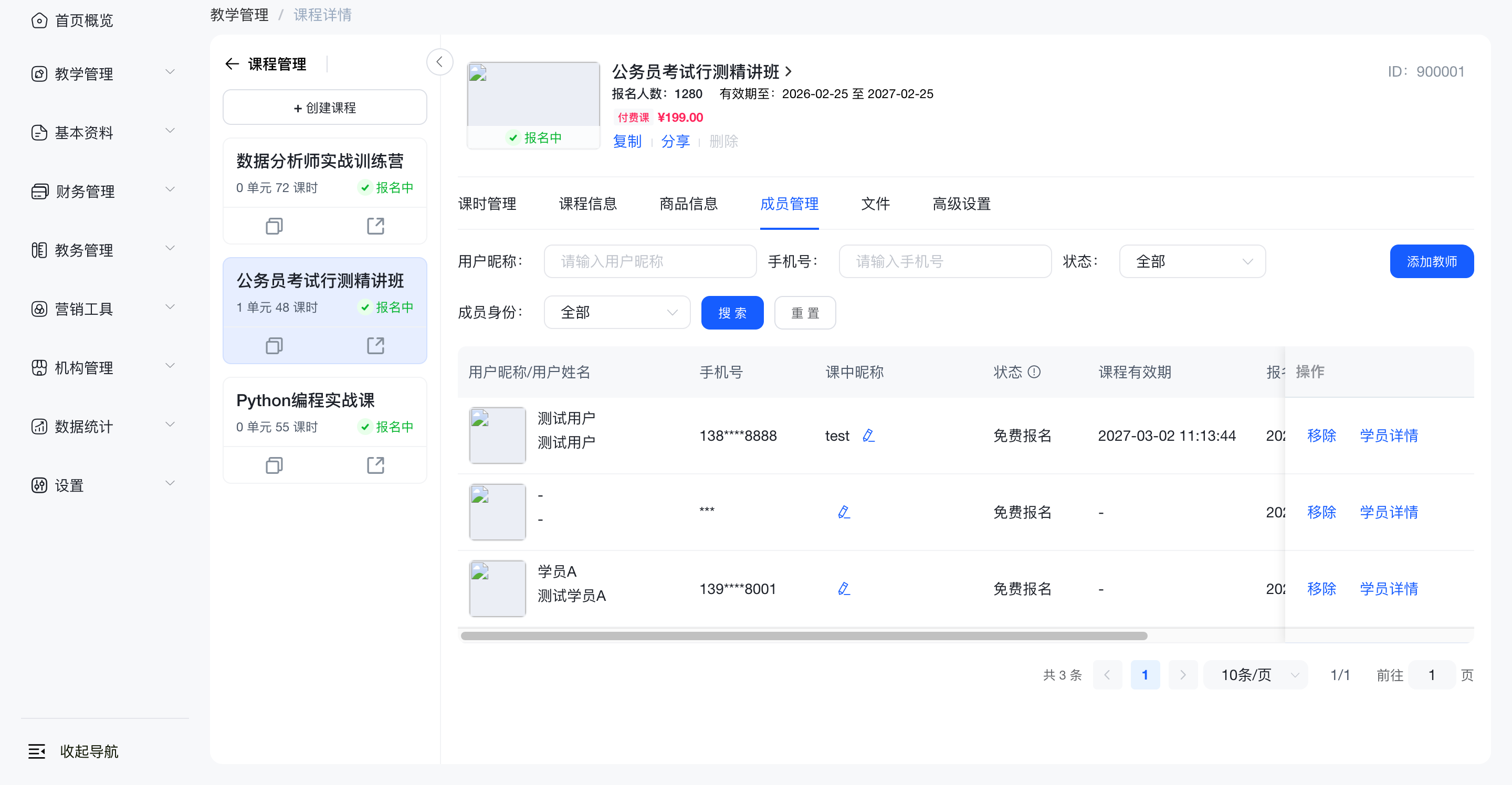
Task: Open the 公务员考试行测精讲班 title chevron
Action: (x=789, y=71)
